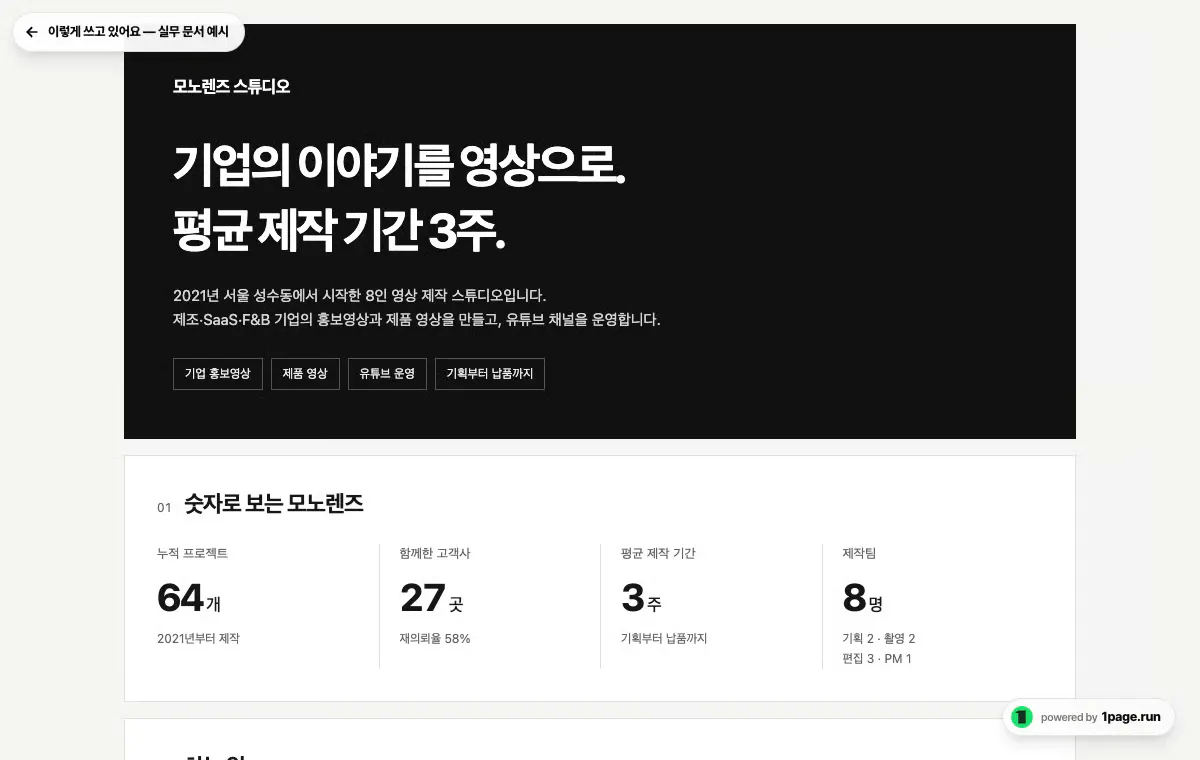This screenshot has width=1200, height=760.
Task: Click the '27곳' statistic
Action: coord(431,598)
